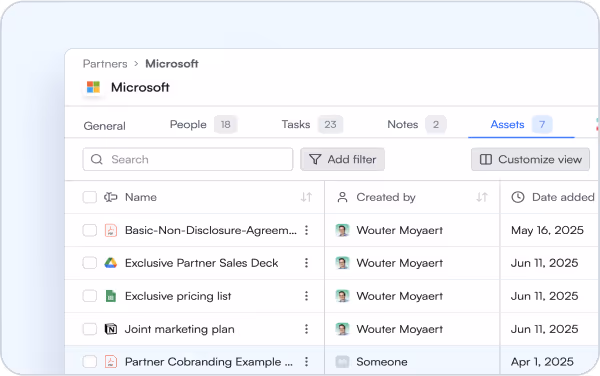Click into the Search field
The height and width of the screenshot is (376, 600).
(188, 159)
